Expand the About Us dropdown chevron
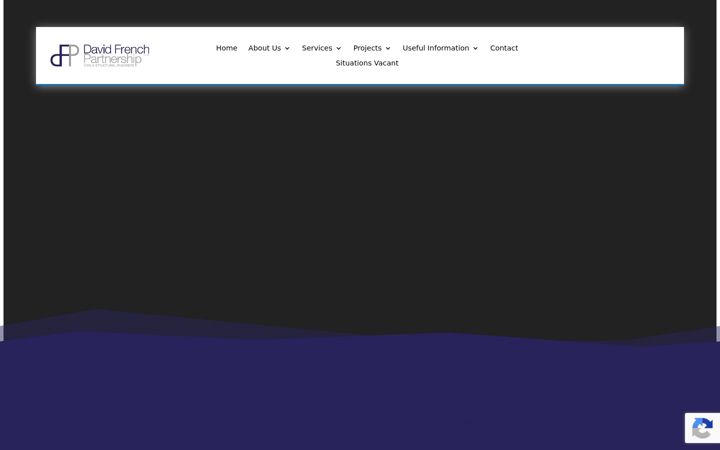Image resolution: width=720 pixels, height=450 pixels. pos(287,48)
